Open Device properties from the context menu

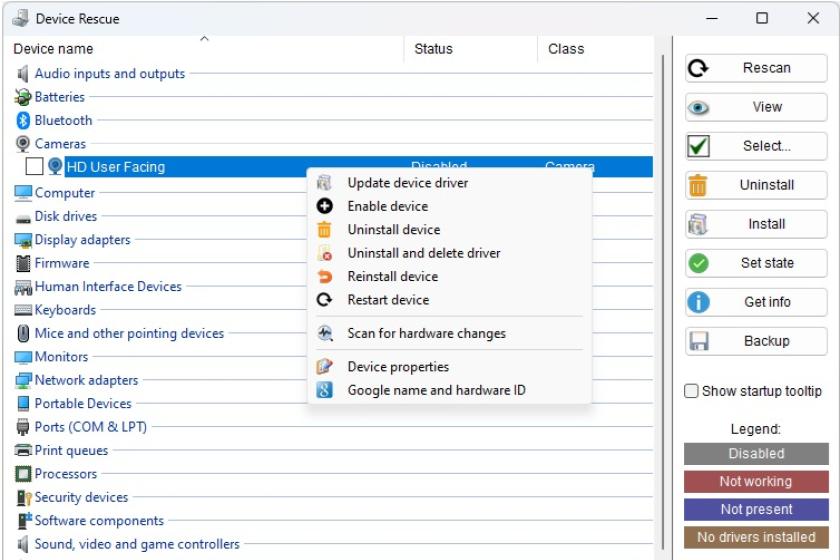coord(450,367)
